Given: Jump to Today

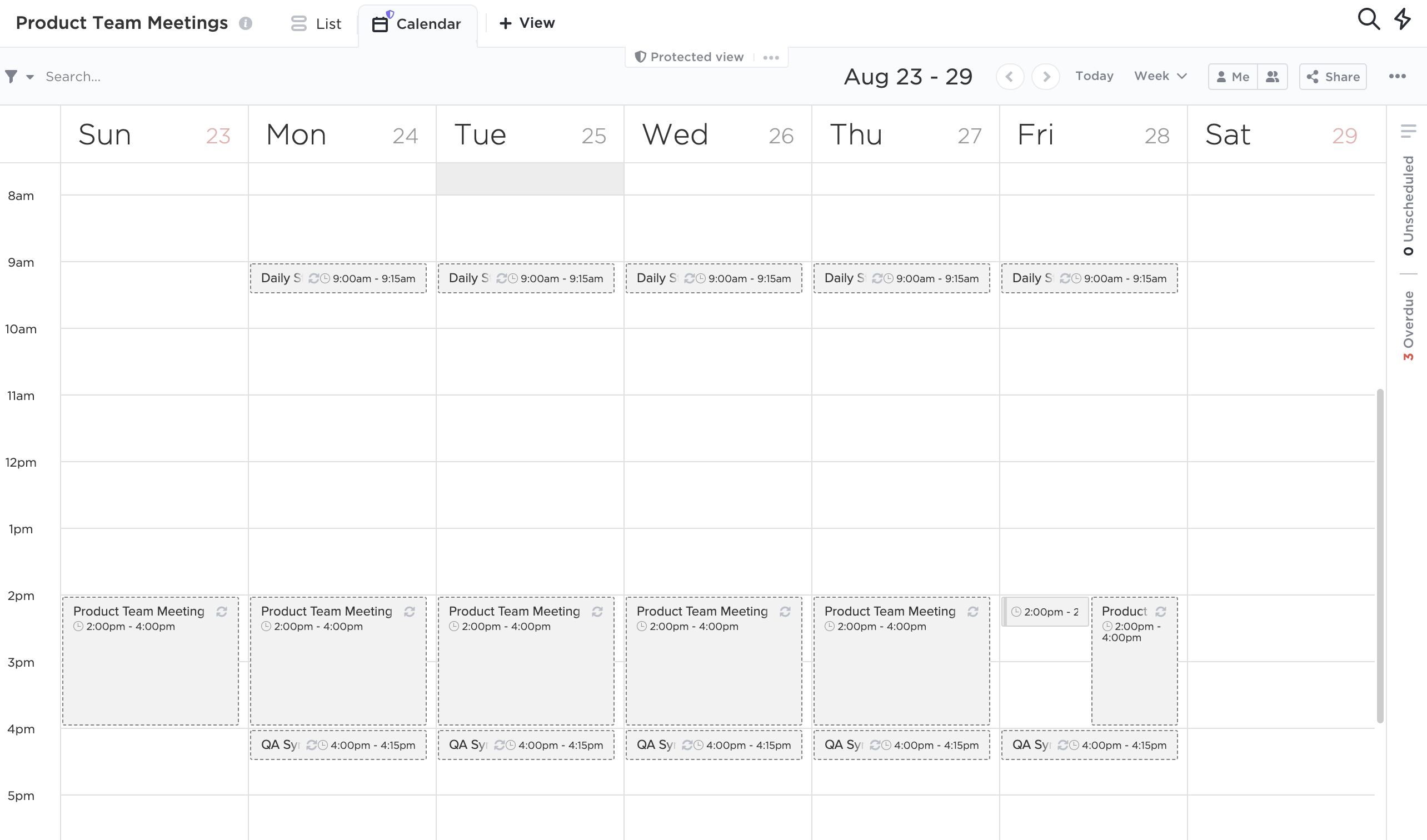Looking at the screenshot, I should [1094, 76].
